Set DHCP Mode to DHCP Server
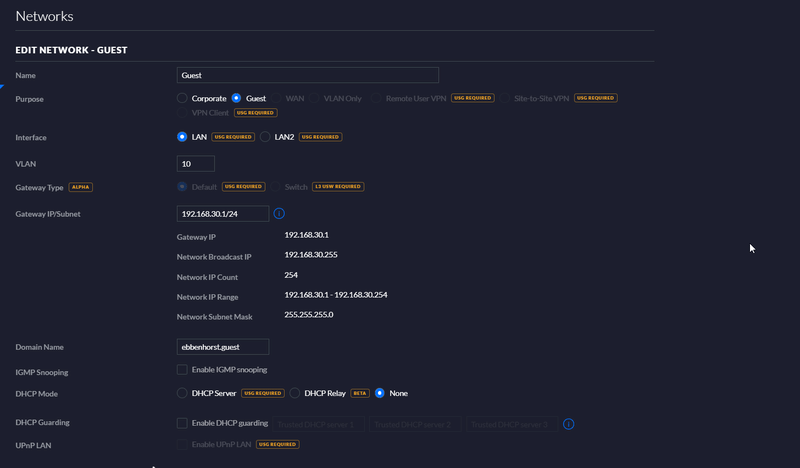The height and width of the screenshot is (468, 800). point(182,393)
